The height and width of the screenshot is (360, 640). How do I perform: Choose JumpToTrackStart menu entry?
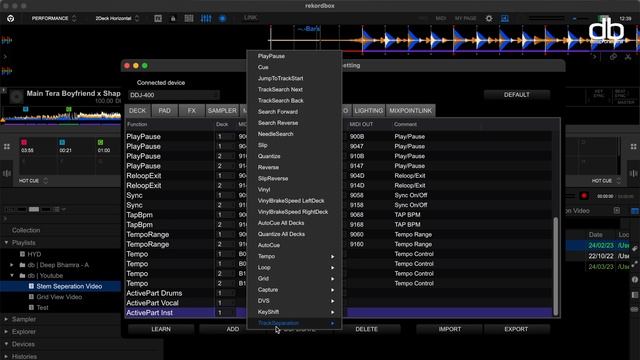[x=294, y=78]
